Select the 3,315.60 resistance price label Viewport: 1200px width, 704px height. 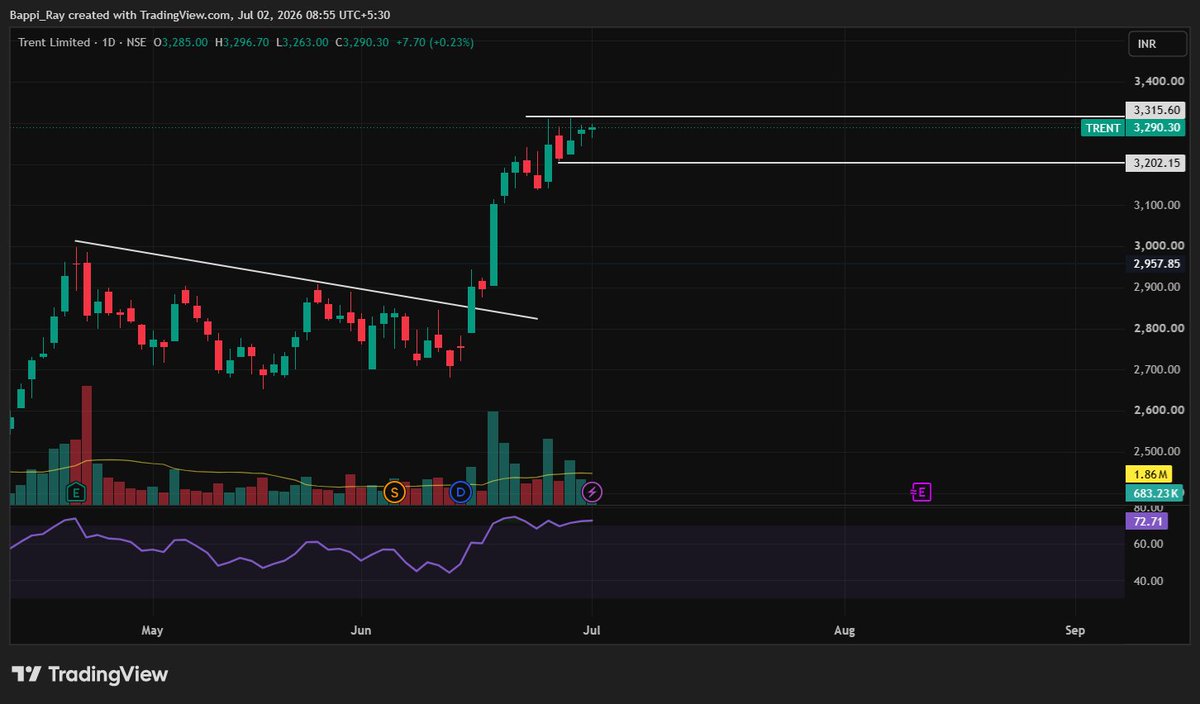pos(1155,110)
